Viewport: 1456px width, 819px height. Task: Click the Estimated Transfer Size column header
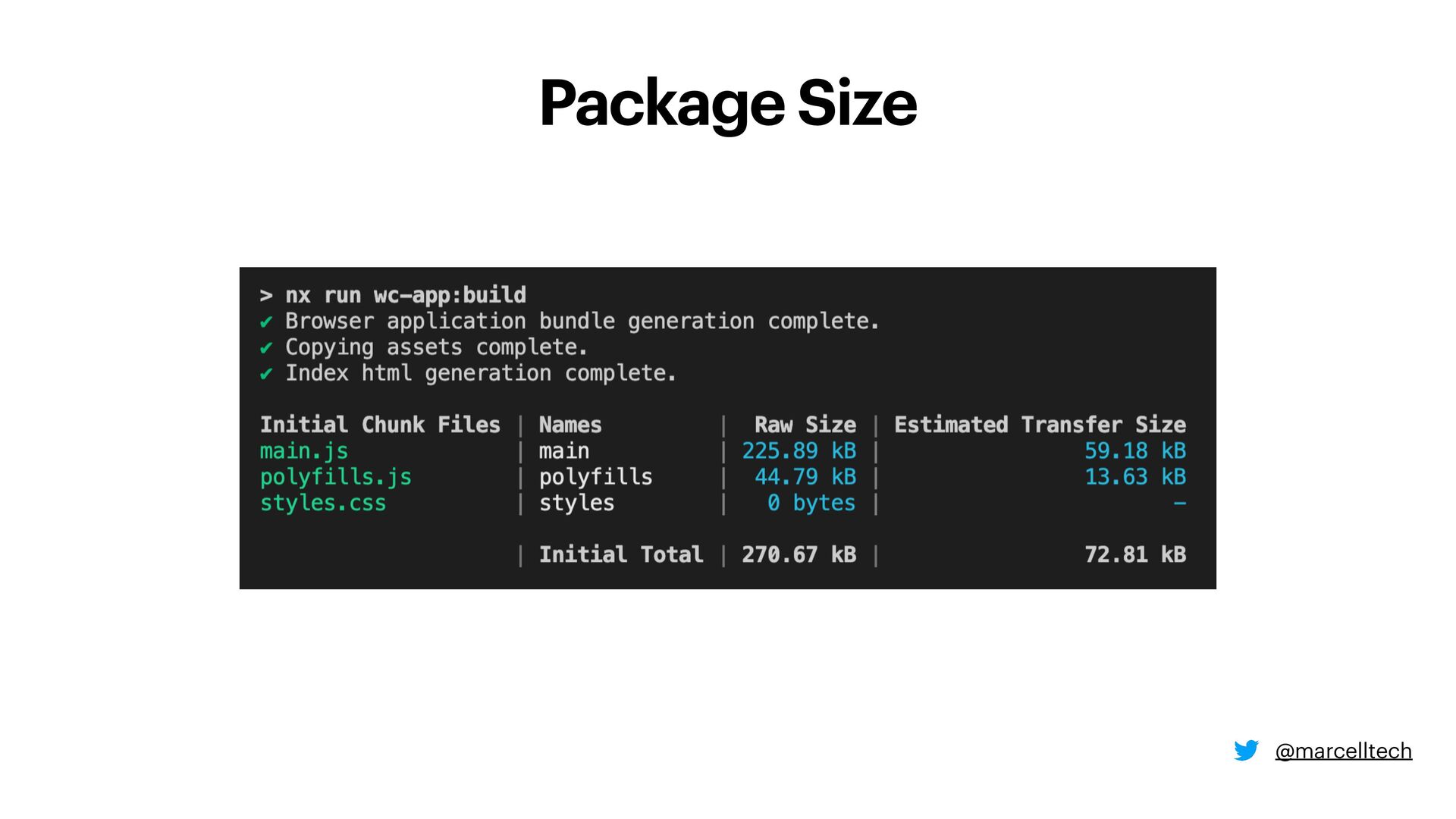(1040, 425)
